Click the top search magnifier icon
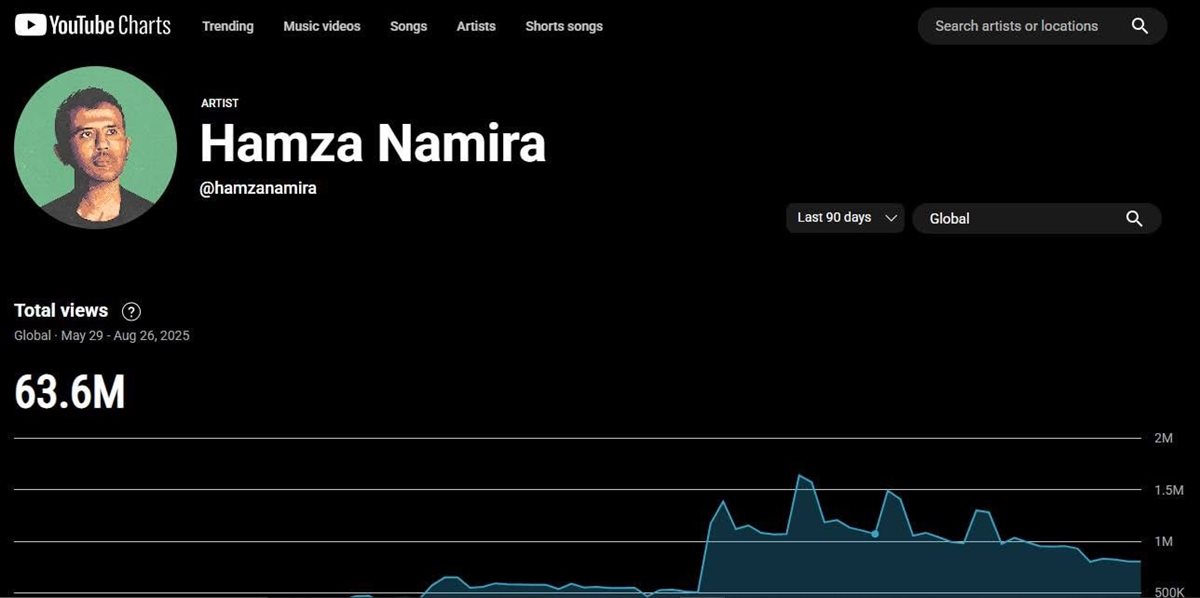The image size is (1200, 598). pyautogui.click(x=1140, y=26)
